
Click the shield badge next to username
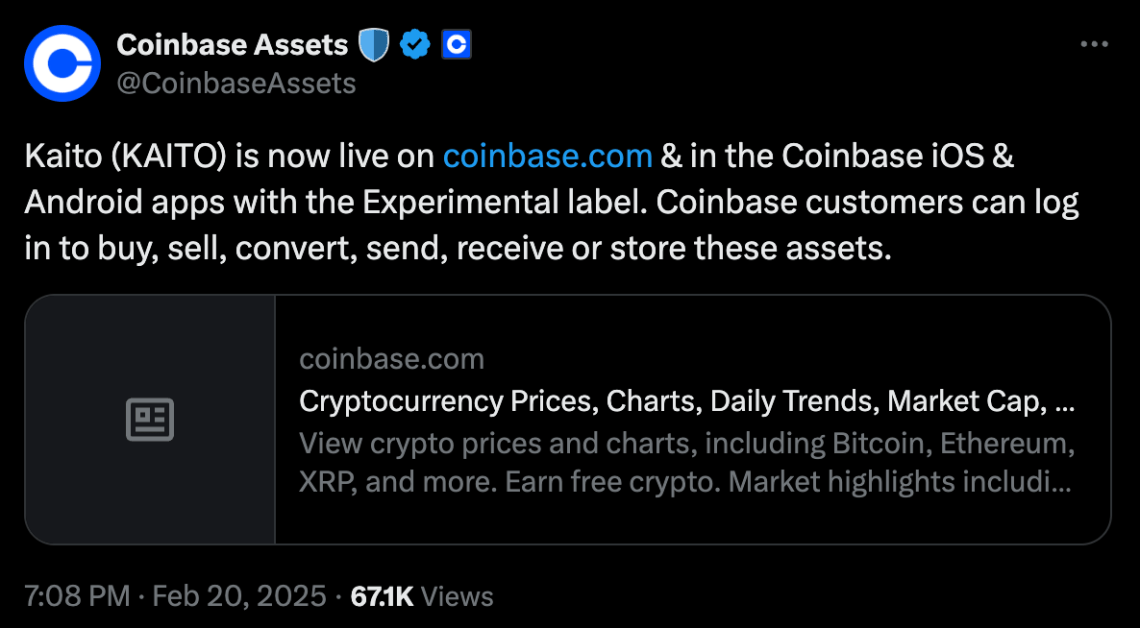(x=373, y=44)
